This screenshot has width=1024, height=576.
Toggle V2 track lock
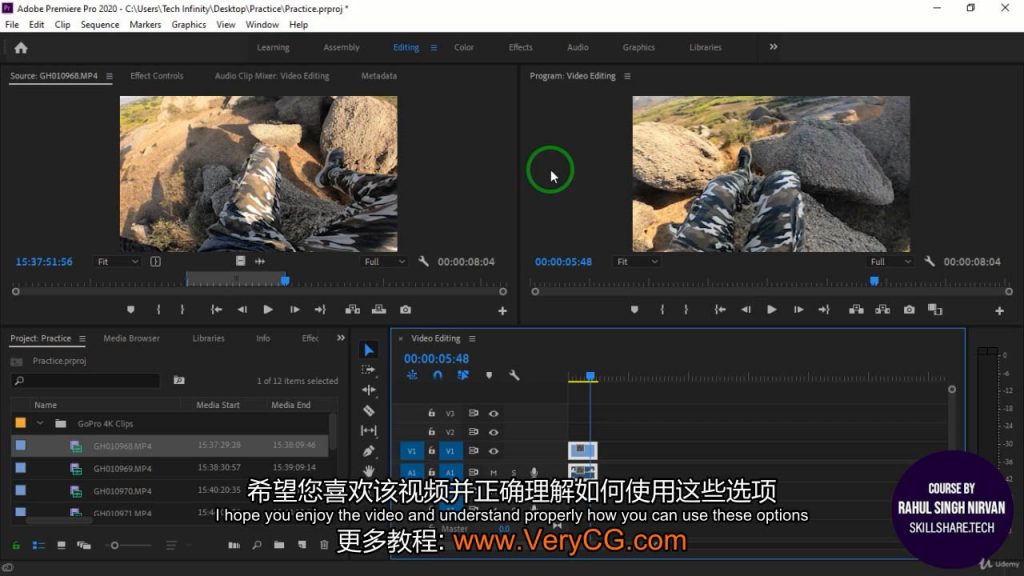coord(432,432)
